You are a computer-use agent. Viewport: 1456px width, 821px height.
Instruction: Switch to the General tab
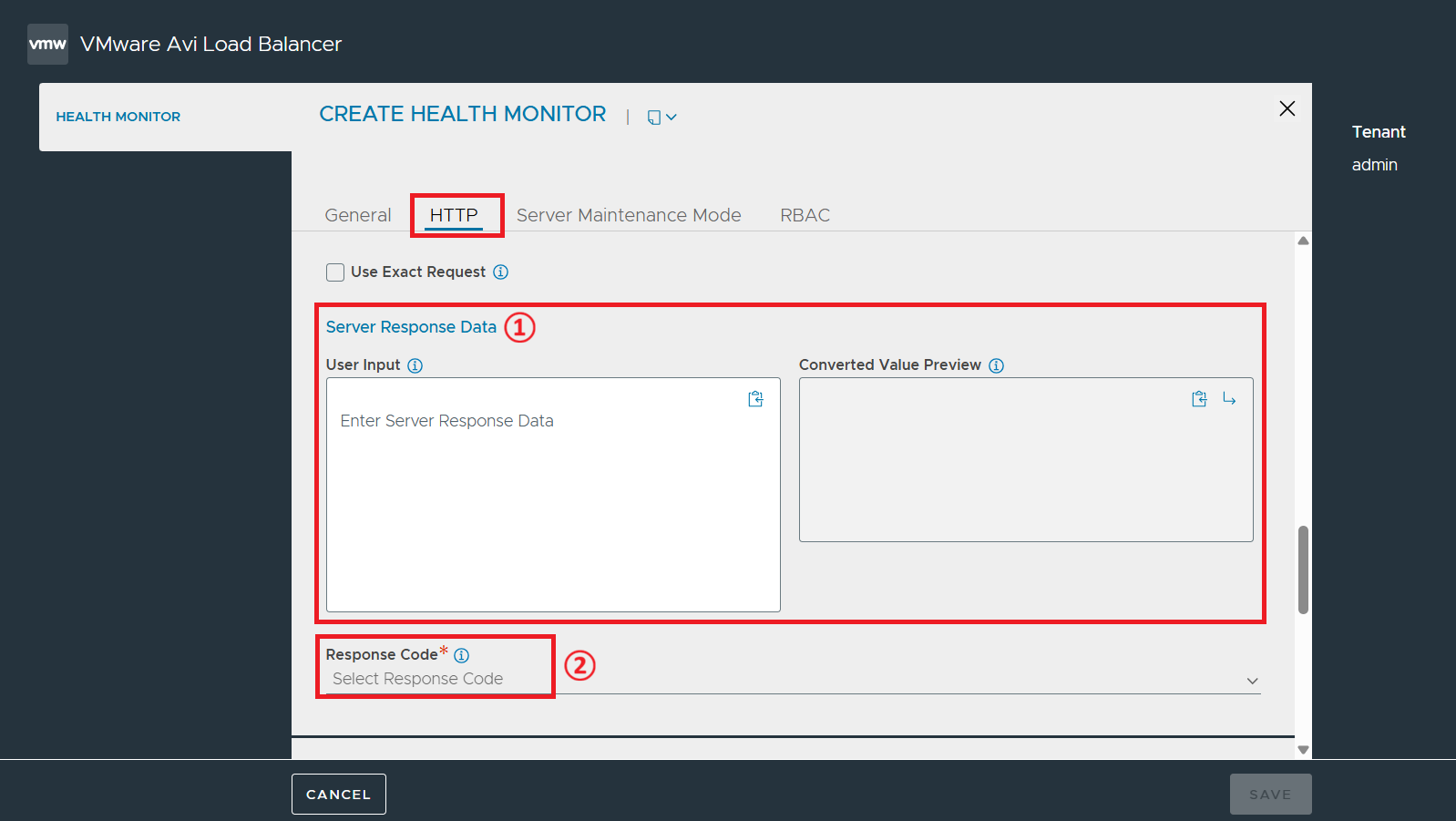(358, 215)
